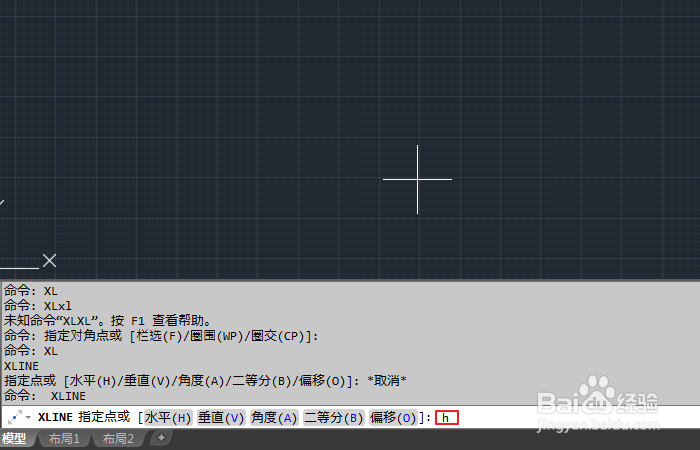Expand the recent commands dropdown arrow

(x=28, y=418)
